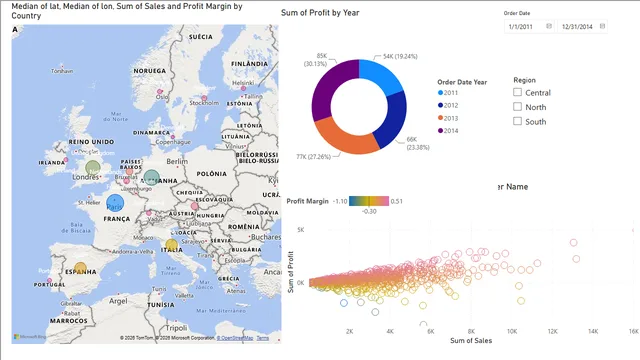Click the pink bubble over Portugal

coord(49,280)
